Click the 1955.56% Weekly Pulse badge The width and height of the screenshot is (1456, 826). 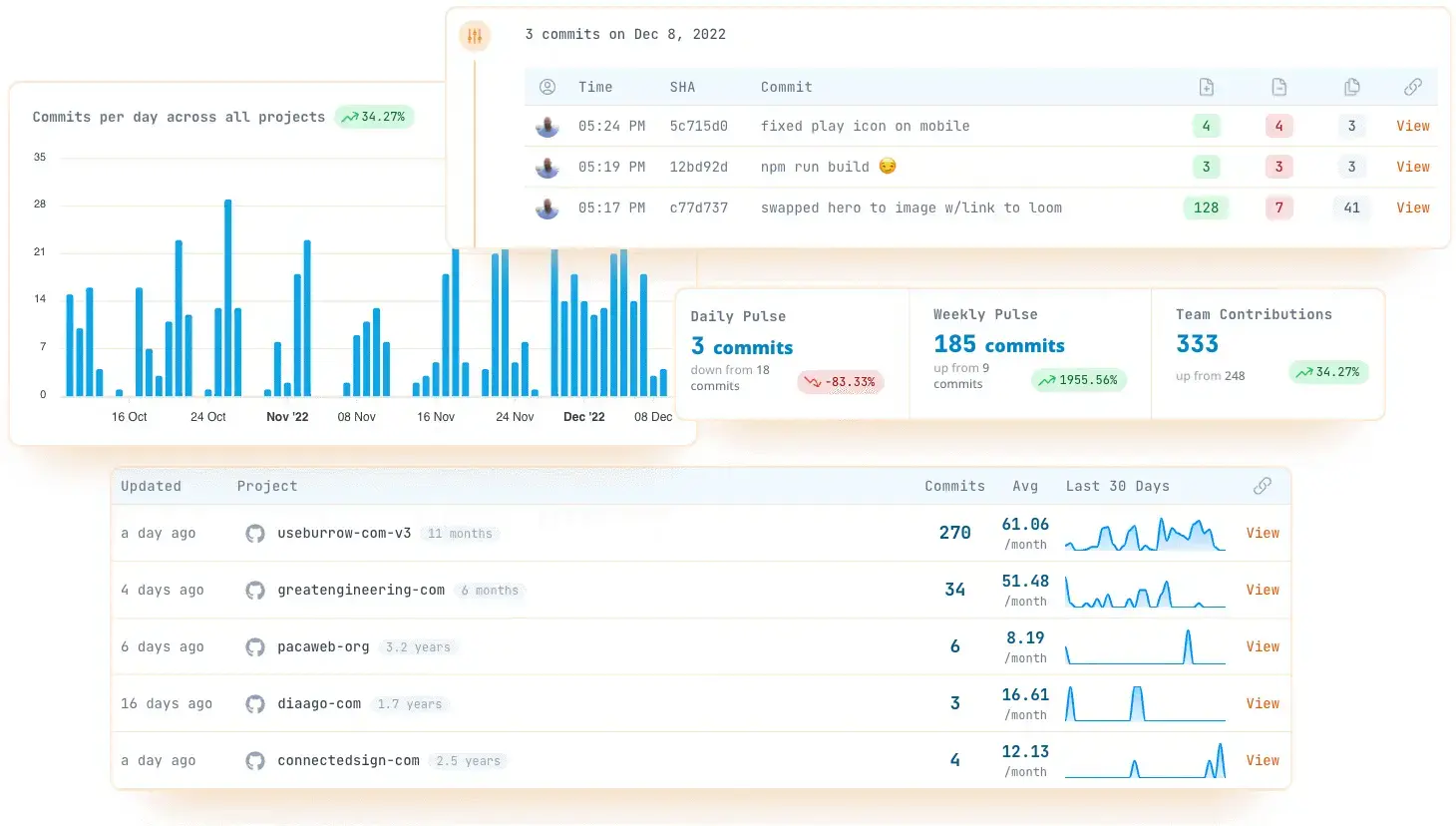[1078, 380]
